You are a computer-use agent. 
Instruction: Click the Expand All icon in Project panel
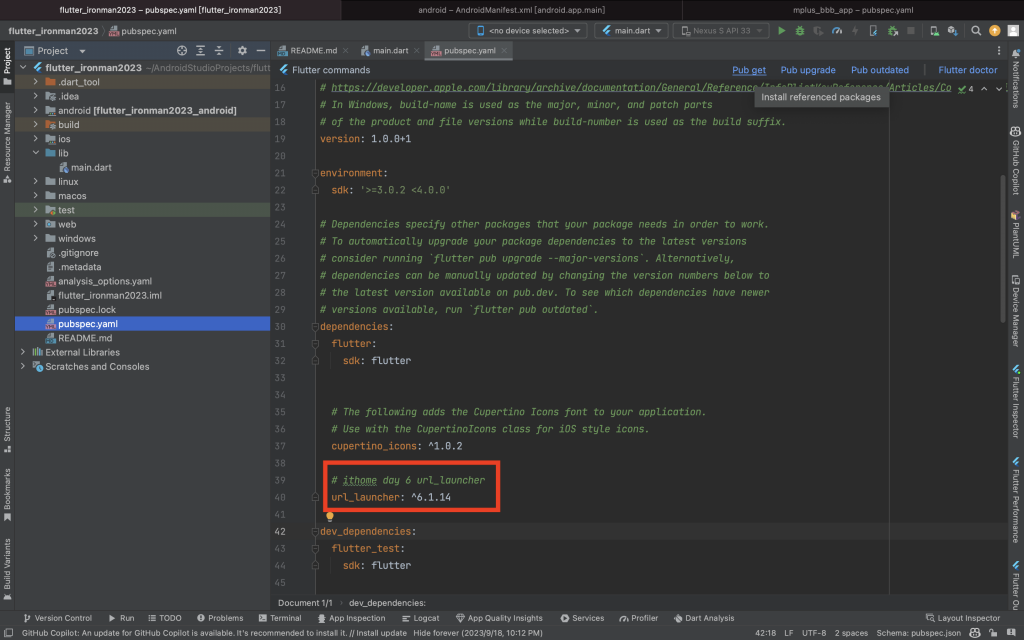(x=200, y=50)
